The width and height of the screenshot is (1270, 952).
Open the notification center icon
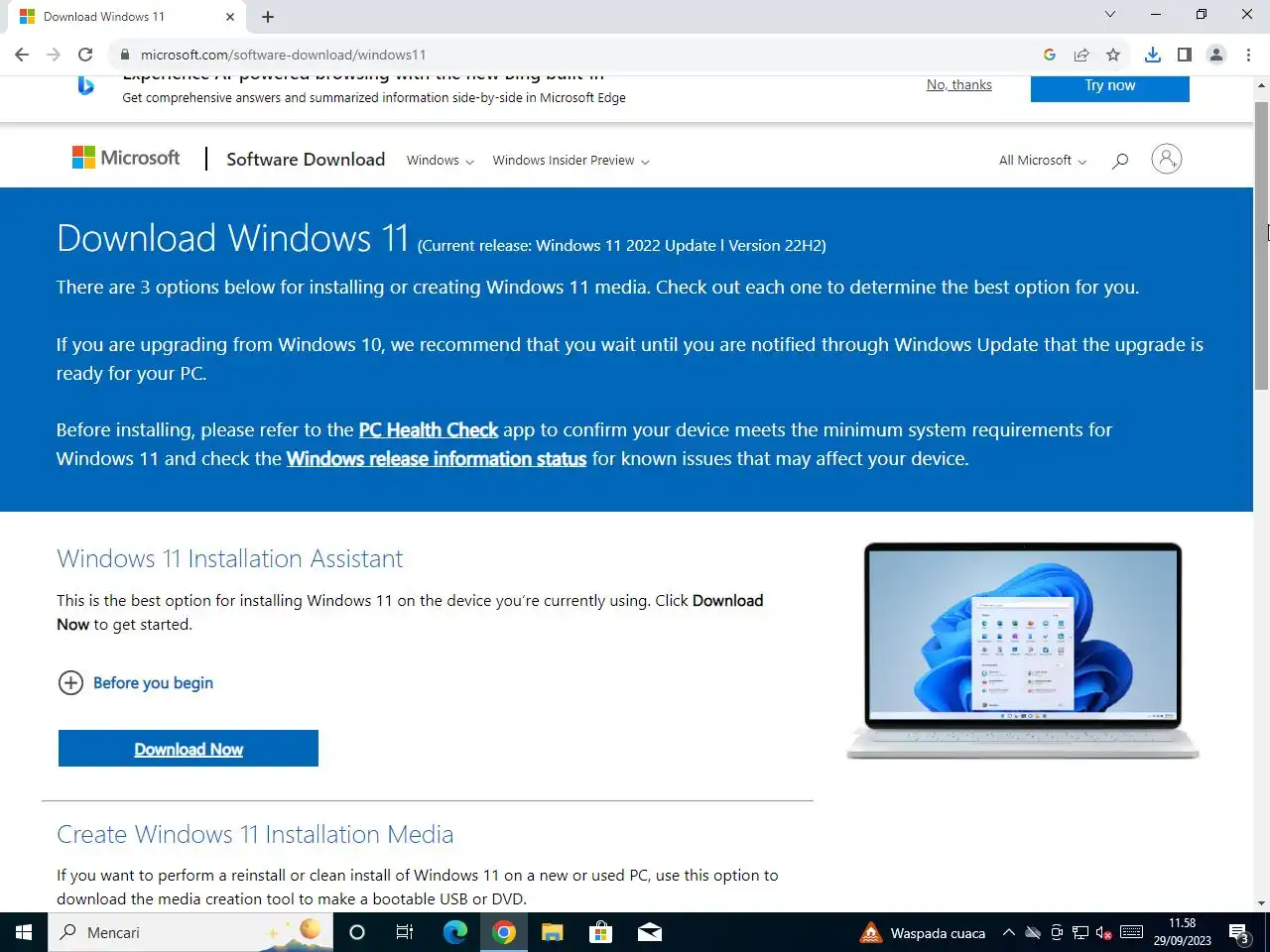pos(1240,933)
